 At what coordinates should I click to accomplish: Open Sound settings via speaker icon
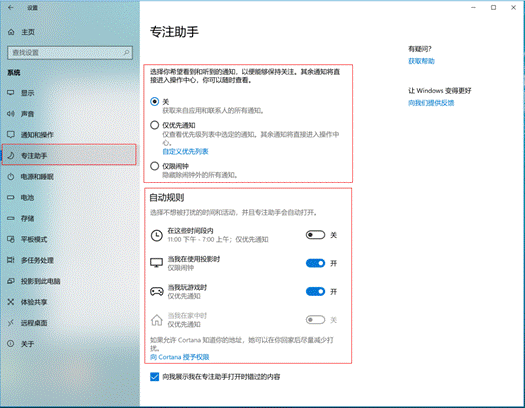11,114
